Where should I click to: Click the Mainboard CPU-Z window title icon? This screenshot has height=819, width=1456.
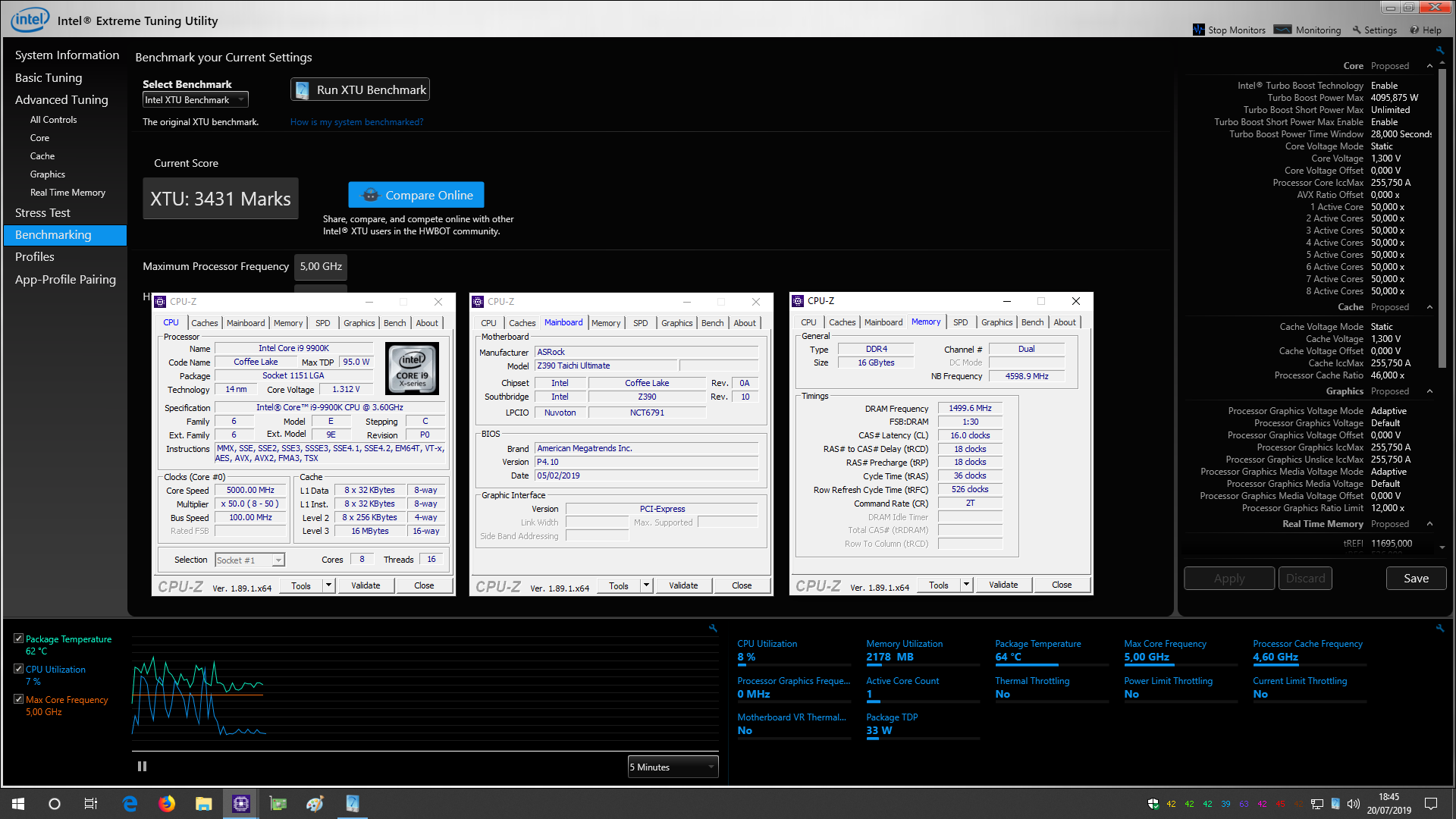(x=478, y=302)
